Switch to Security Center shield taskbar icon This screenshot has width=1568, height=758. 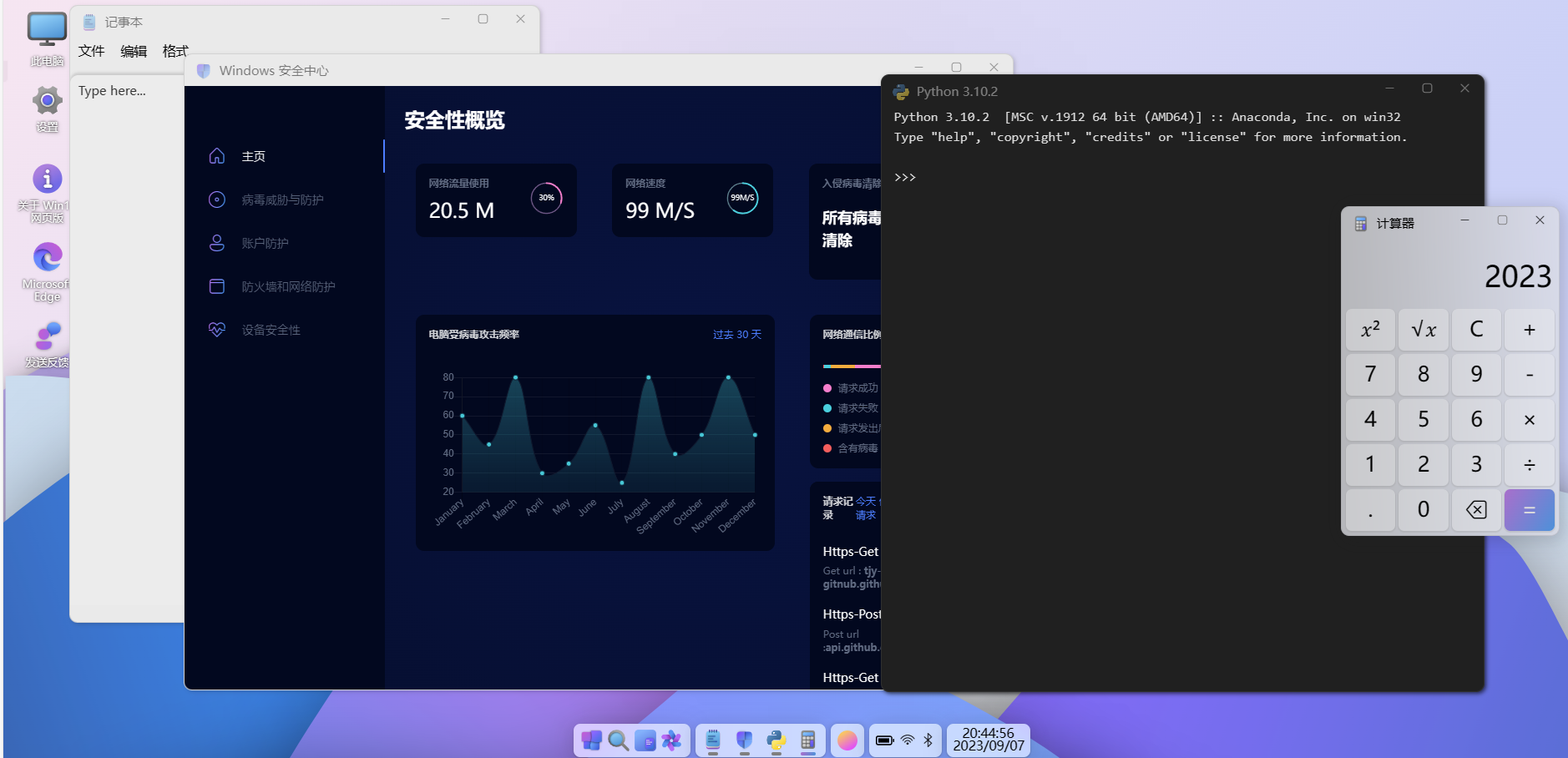click(x=745, y=740)
